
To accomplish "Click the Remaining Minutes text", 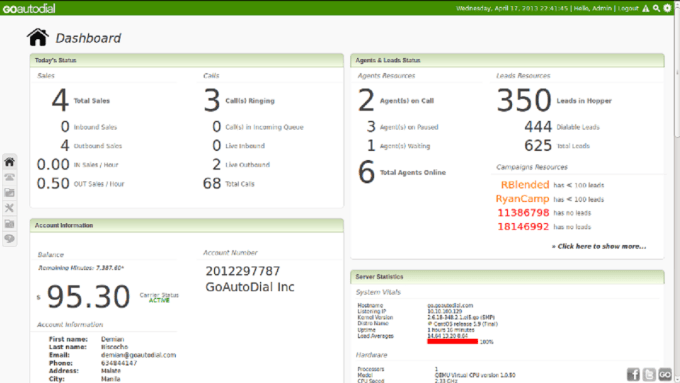I will [x=81, y=268].
